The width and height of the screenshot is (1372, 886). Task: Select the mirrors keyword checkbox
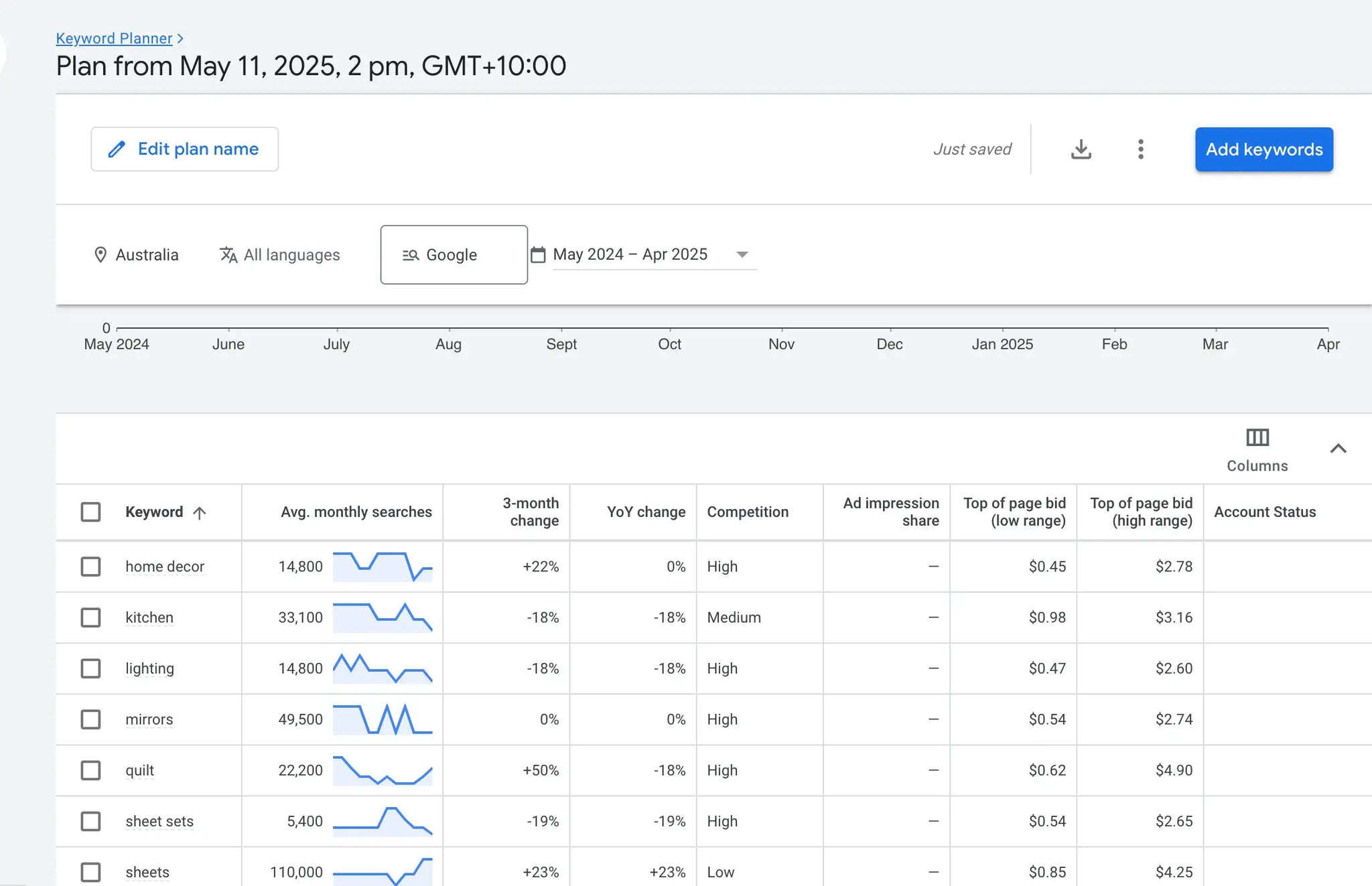click(x=90, y=719)
